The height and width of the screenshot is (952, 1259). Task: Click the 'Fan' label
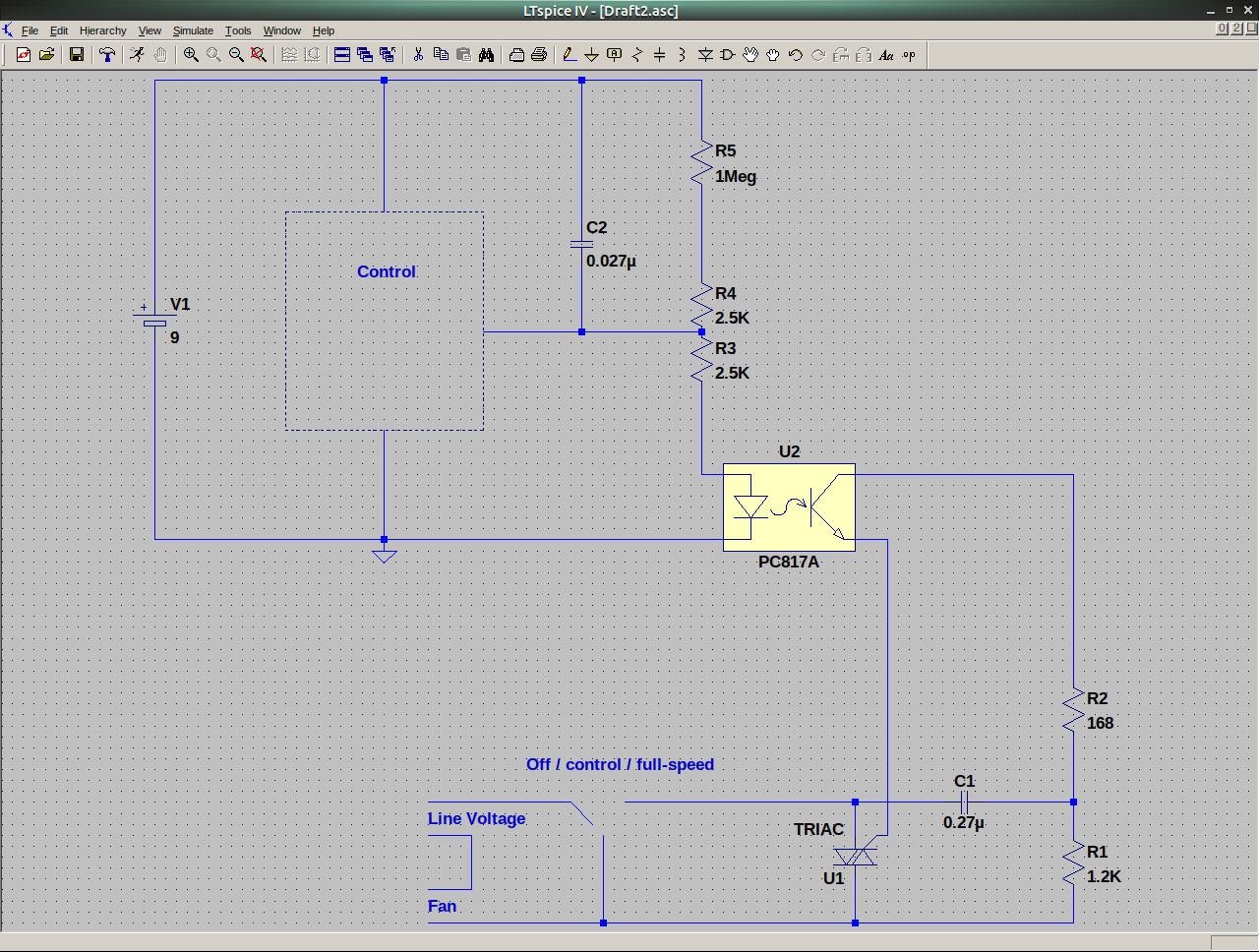pyautogui.click(x=442, y=906)
